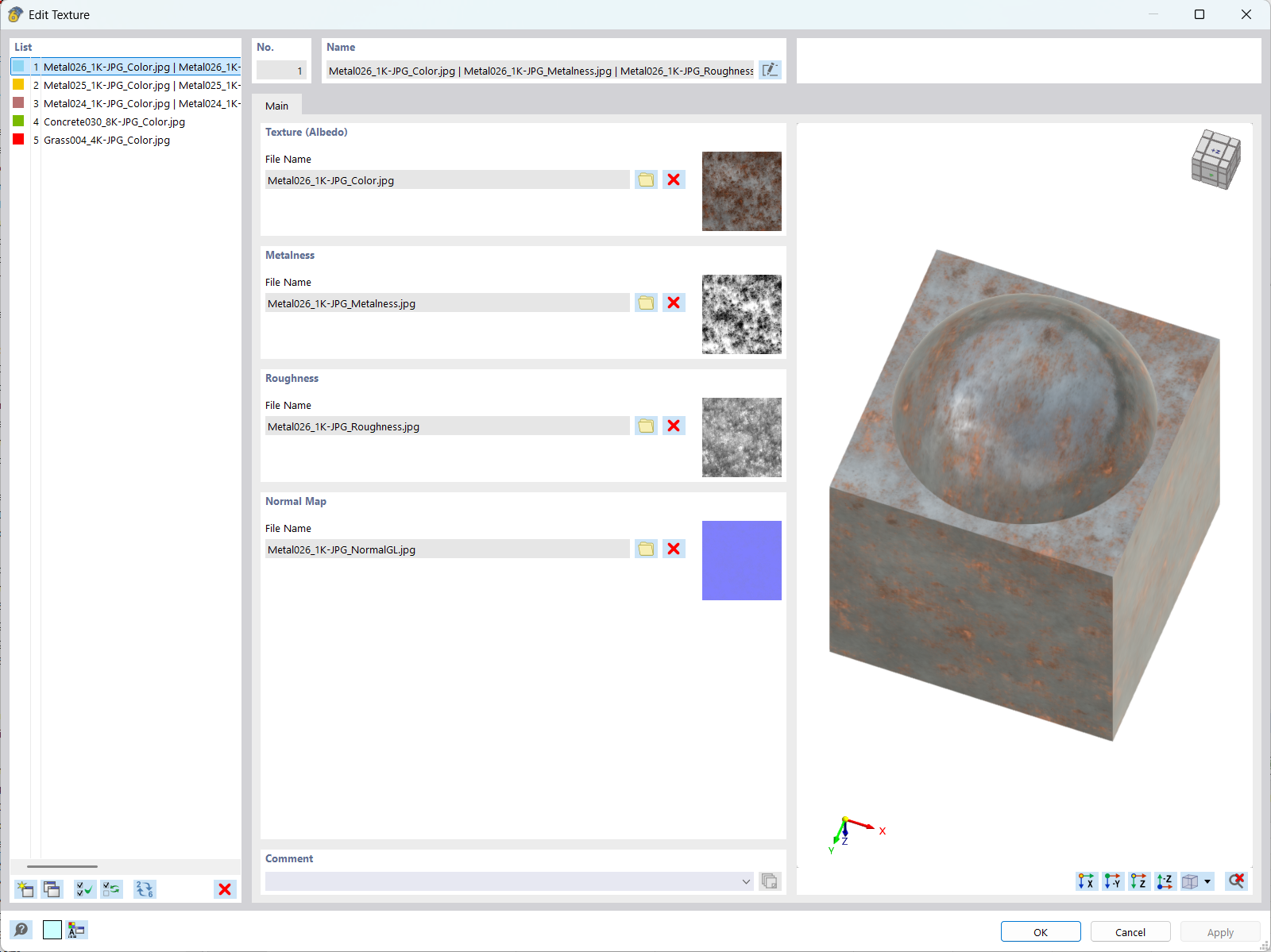Open the background color swatch
1271x952 pixels.
click(x=51, y=929)
